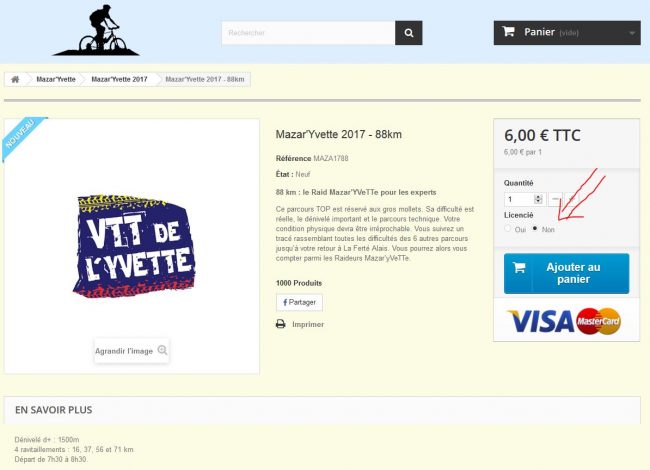Click the Rechercher search field
Viewport: 650px width, 470px height.
[307, 33]
